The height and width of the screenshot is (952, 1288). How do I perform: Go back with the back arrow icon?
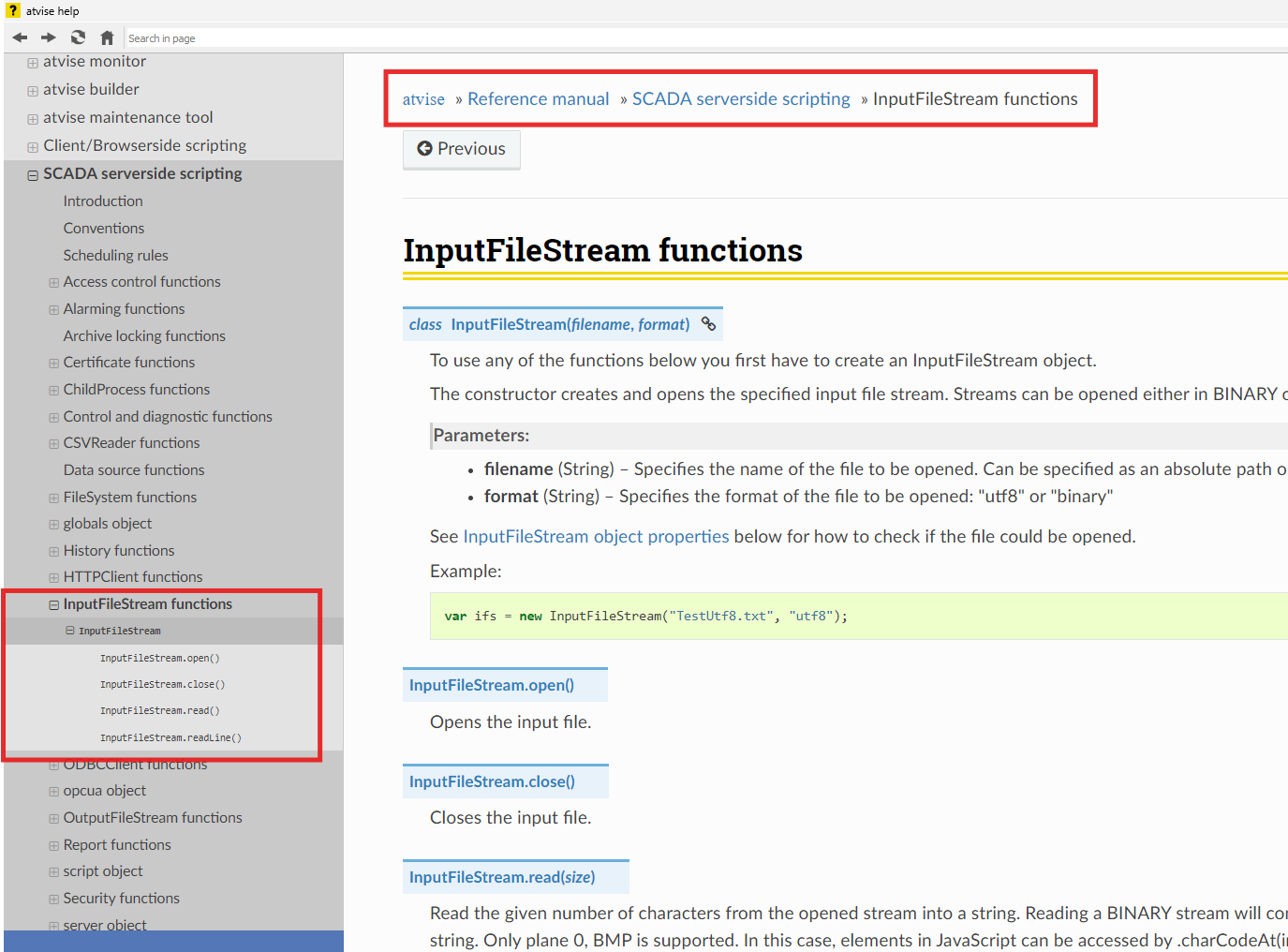coord(20,37)
